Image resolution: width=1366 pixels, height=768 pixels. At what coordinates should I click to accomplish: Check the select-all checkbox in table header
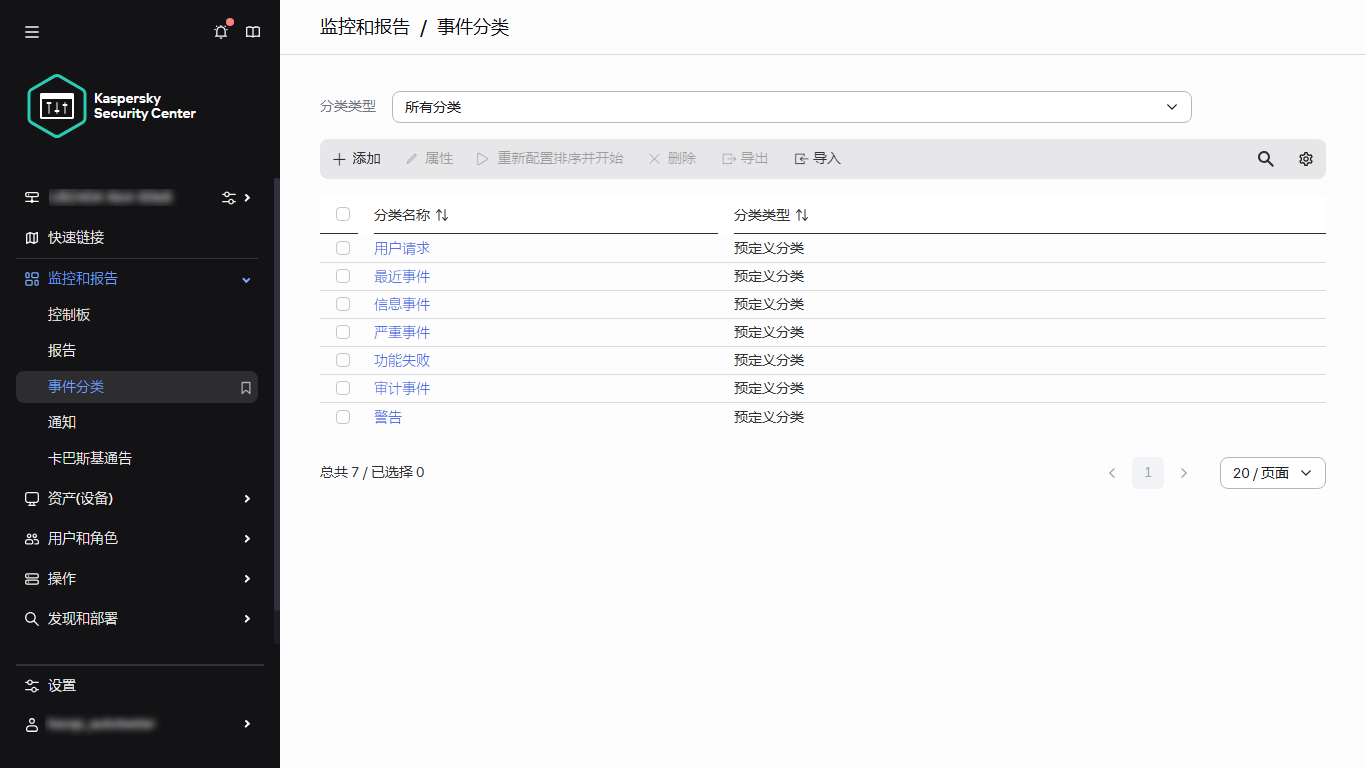click(343, 213)
